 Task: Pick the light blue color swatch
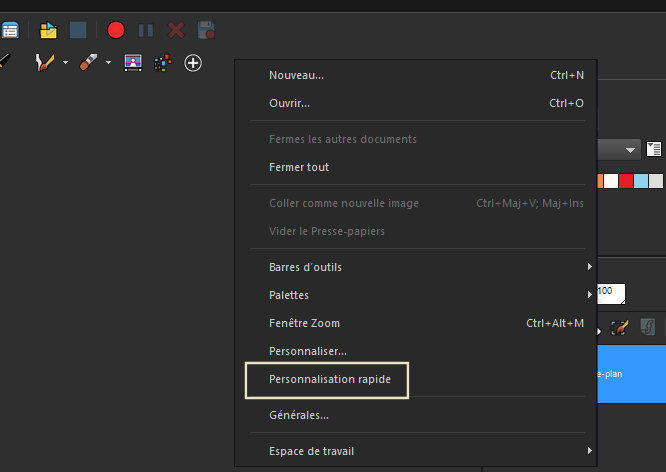pyautogui.click(x=641, y=181)
